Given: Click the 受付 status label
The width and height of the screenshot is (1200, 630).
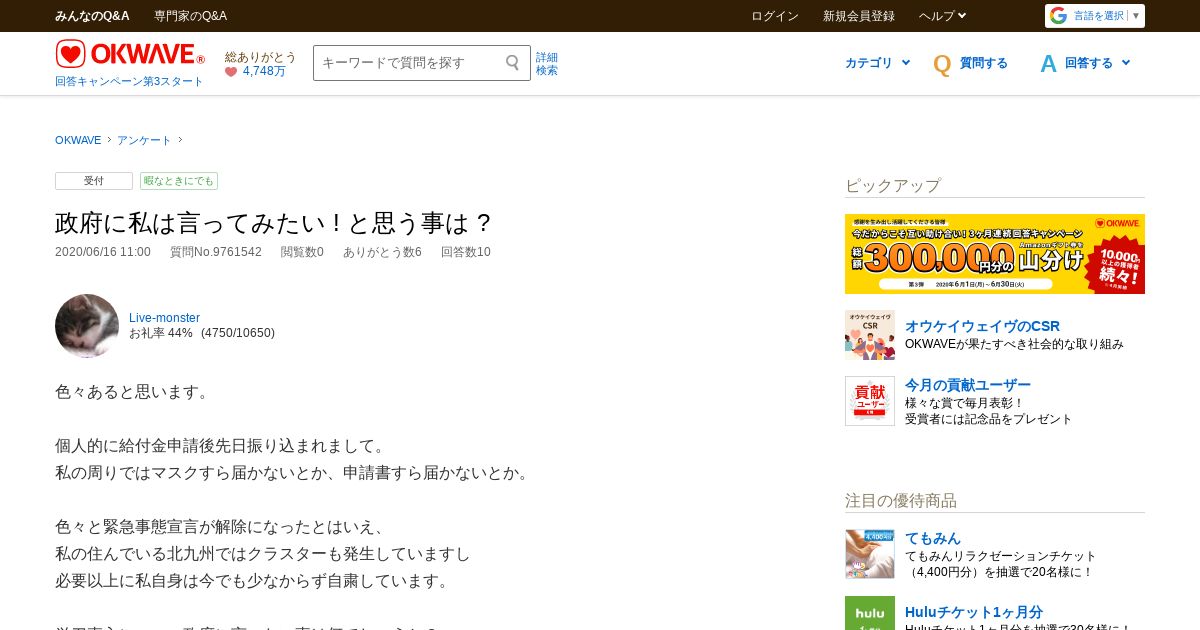Looking at the screenshot, I should coord(94,181).
